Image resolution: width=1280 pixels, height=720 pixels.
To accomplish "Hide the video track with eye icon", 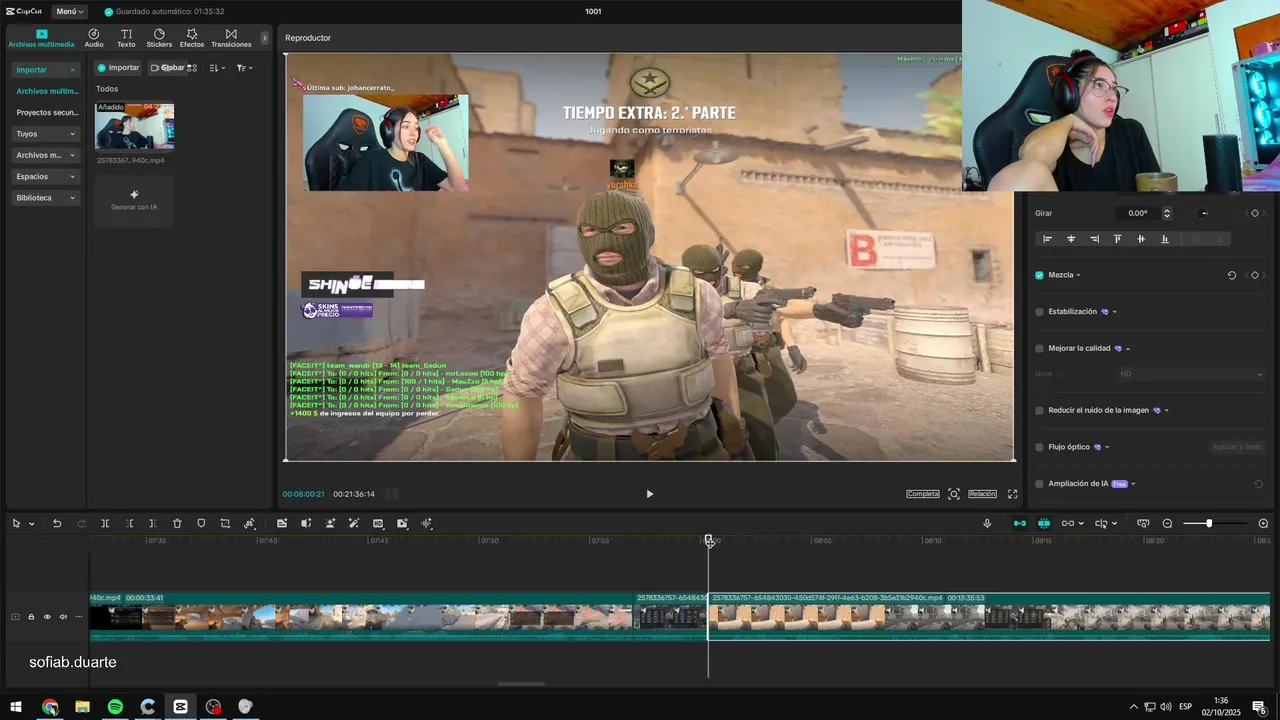I will pyautogui.click(x=47, y=617).
